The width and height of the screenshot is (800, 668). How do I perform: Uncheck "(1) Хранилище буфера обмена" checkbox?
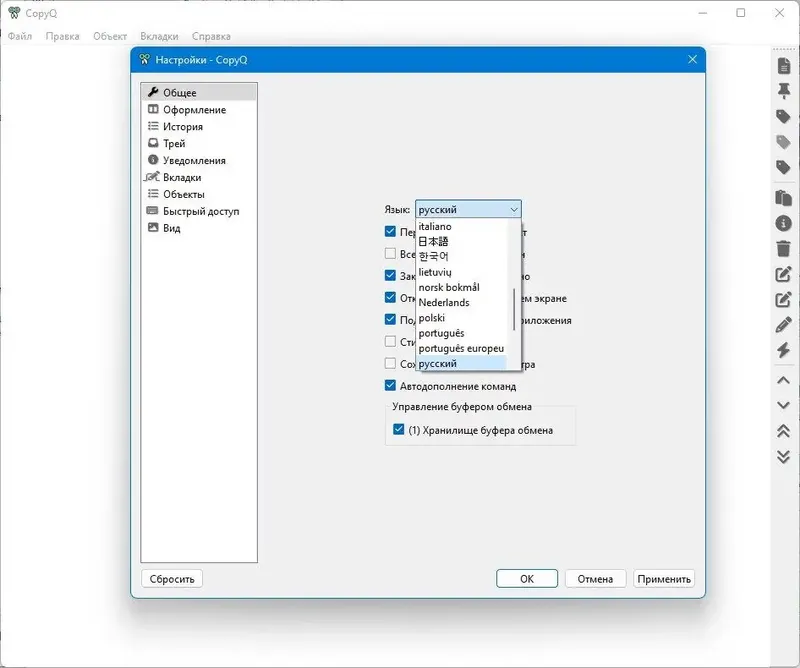click(x=399, y=429)
